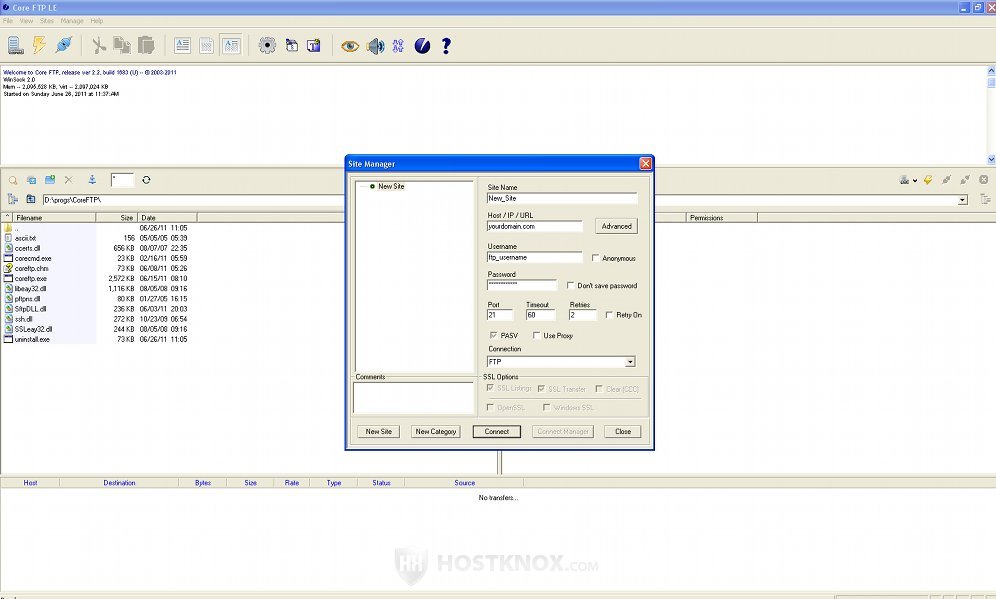Click the template T toolbar icon
This screenshot has height=599, width=996.
point(314,45)
